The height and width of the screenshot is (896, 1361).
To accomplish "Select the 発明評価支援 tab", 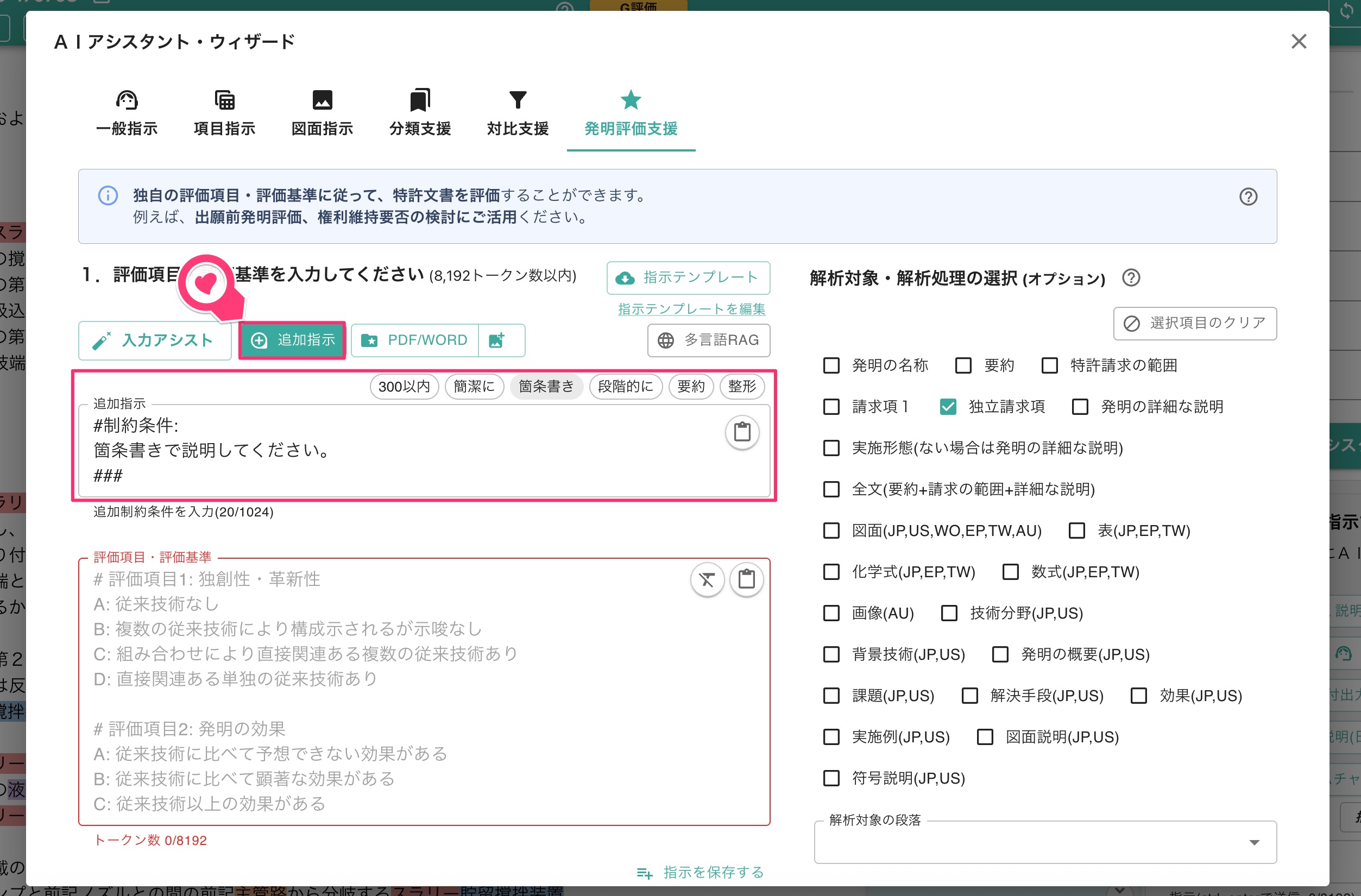I will click(x=631, y=114).
